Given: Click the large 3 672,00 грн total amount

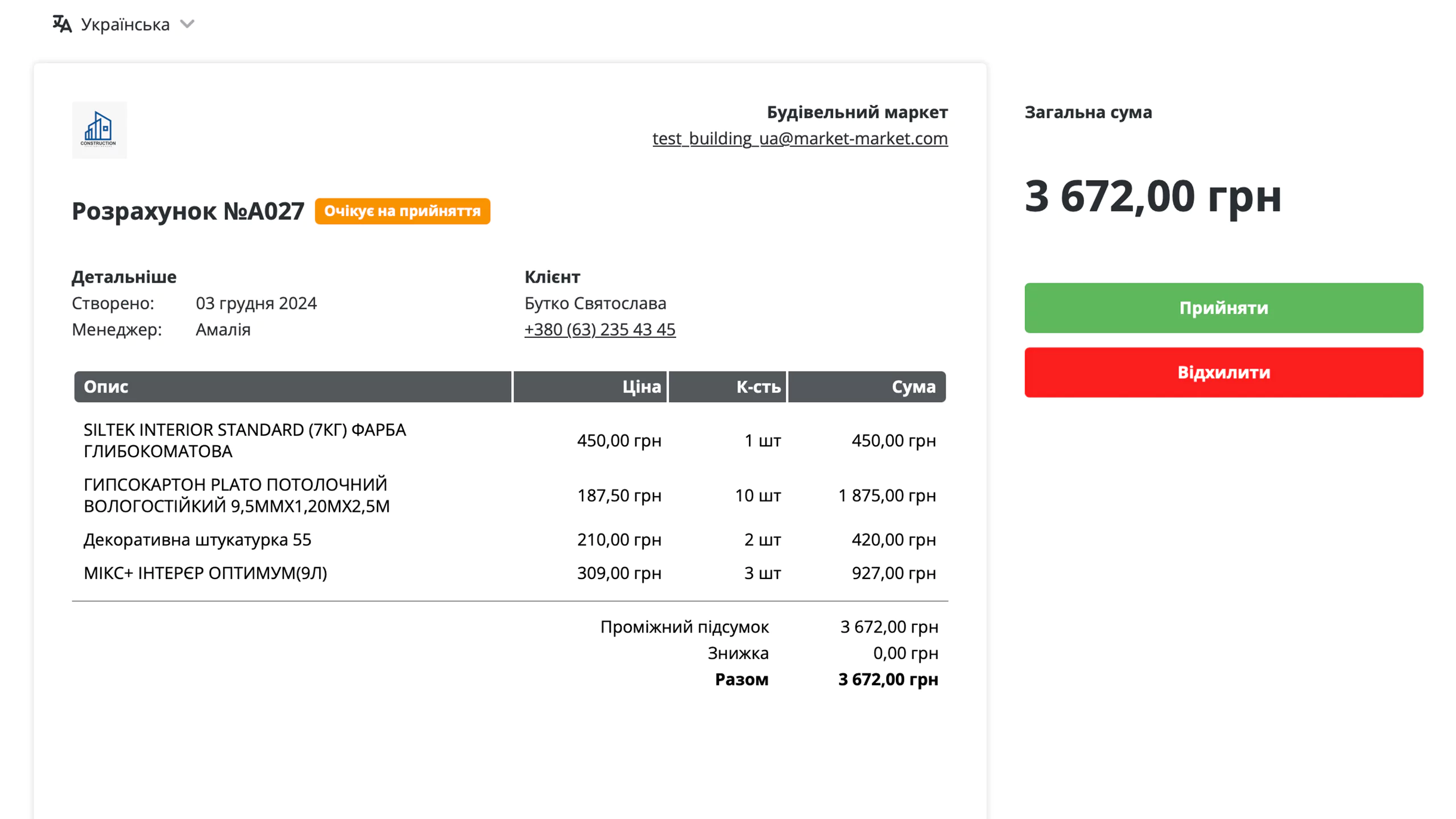Looking at the screenshot, I should 1153,196.
